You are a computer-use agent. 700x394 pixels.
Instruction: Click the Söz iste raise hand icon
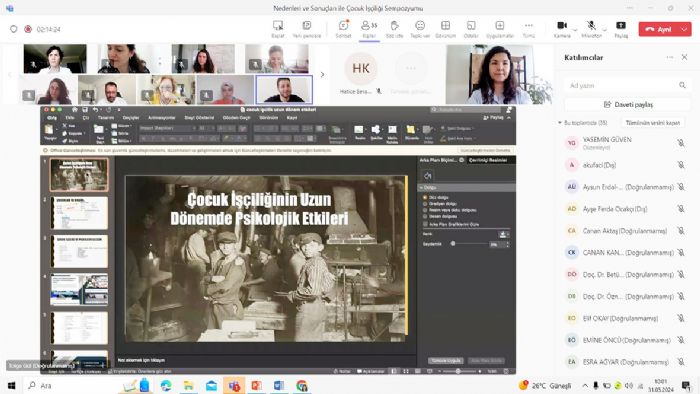click(394, 29)
